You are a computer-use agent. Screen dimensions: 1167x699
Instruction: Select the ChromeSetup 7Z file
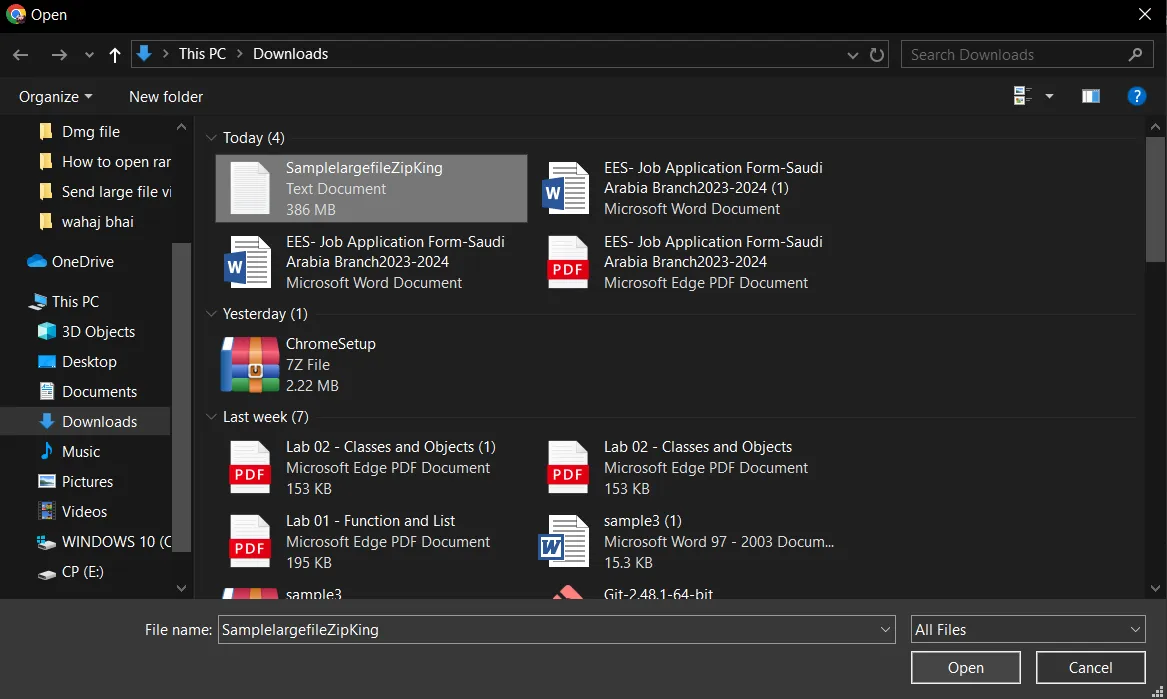(x=371, y=364)
